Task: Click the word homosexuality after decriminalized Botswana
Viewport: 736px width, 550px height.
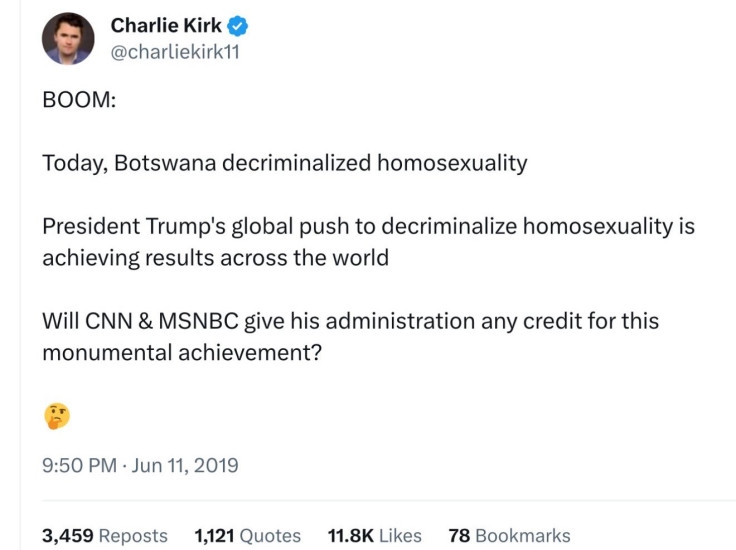Action: coord(452,163)
